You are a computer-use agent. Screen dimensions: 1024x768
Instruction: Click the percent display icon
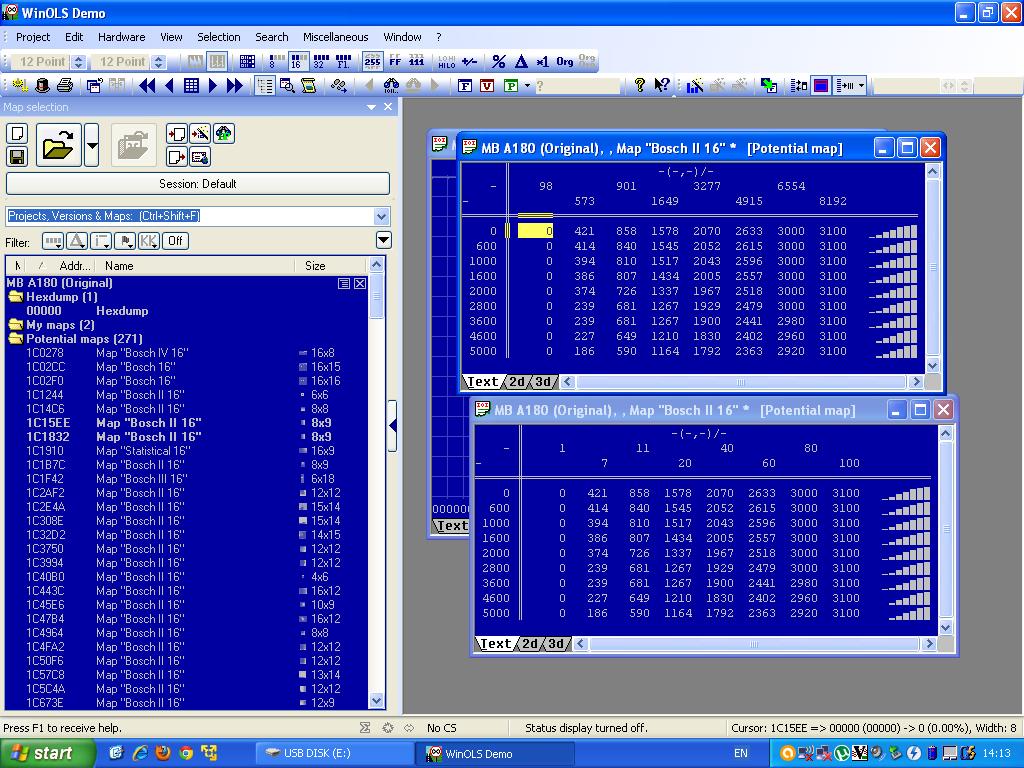(499, 61)
